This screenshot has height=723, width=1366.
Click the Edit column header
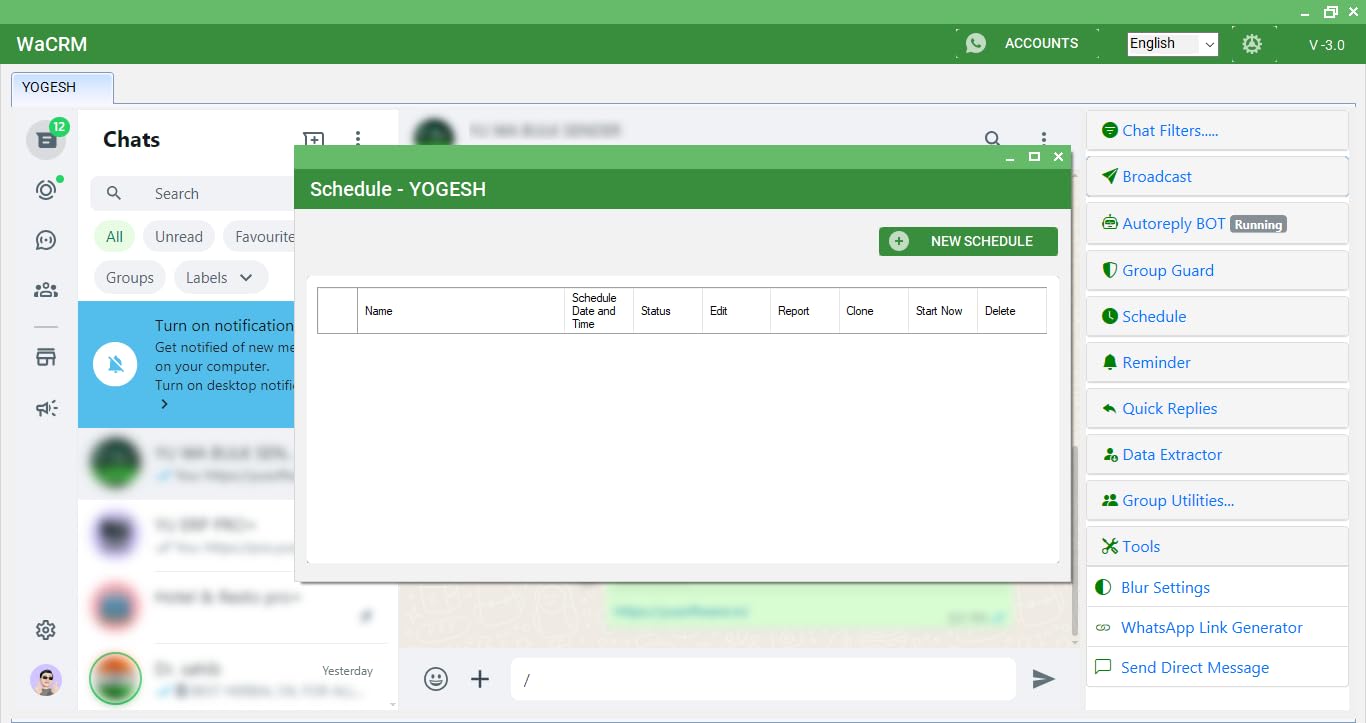point(736,311)
